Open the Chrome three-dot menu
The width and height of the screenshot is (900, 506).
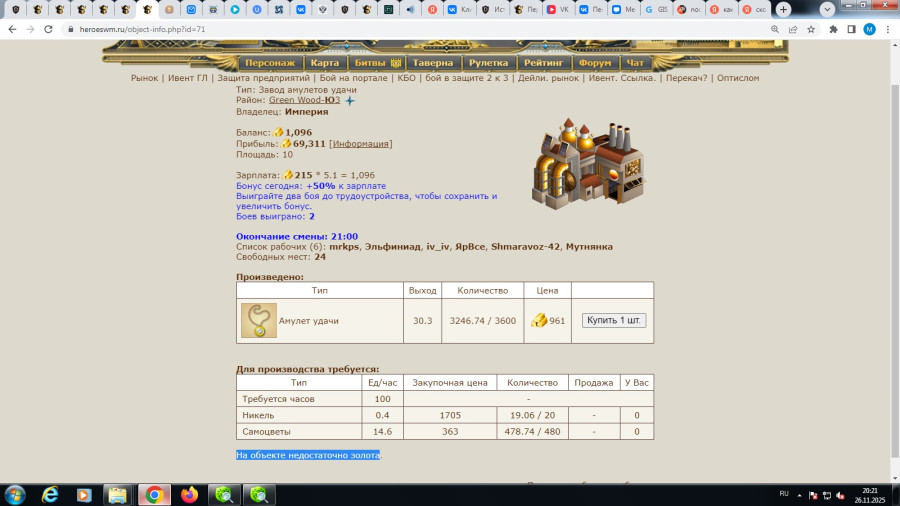886,29
